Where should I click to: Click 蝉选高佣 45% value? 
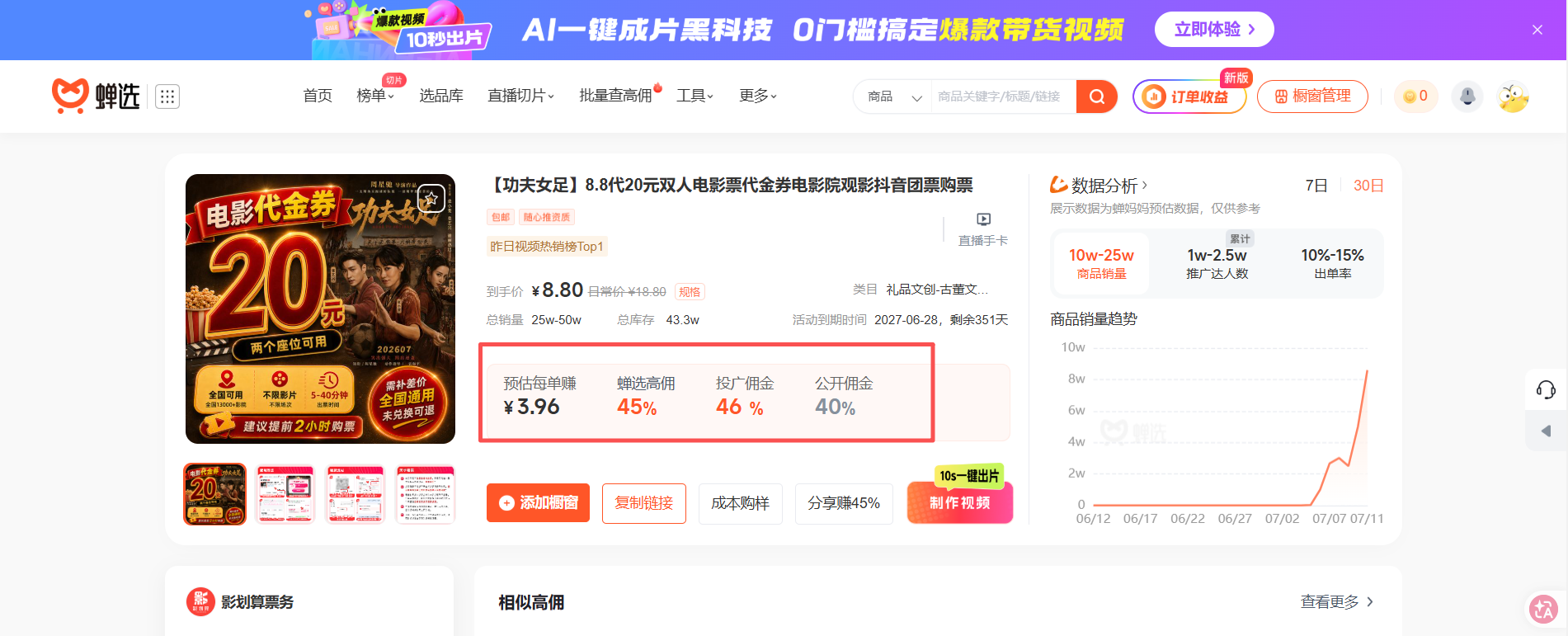click(637, 407)
